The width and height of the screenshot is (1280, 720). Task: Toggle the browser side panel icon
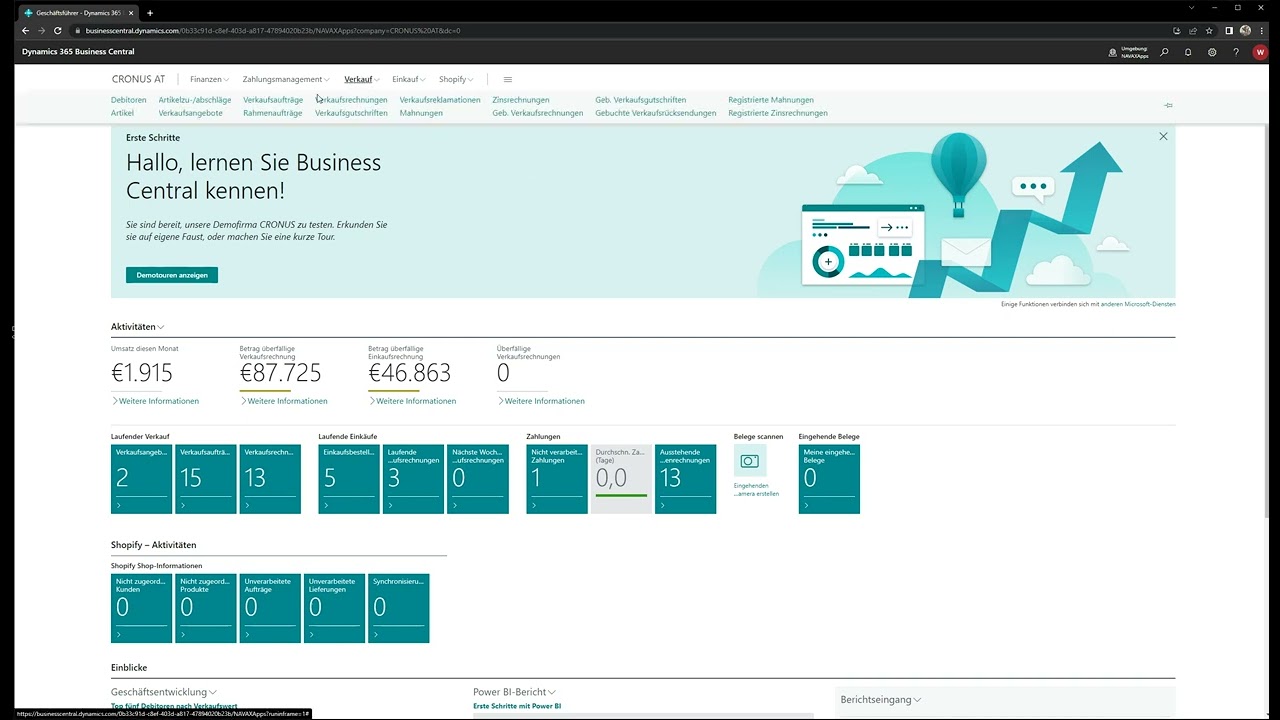tap(1229, 31)
